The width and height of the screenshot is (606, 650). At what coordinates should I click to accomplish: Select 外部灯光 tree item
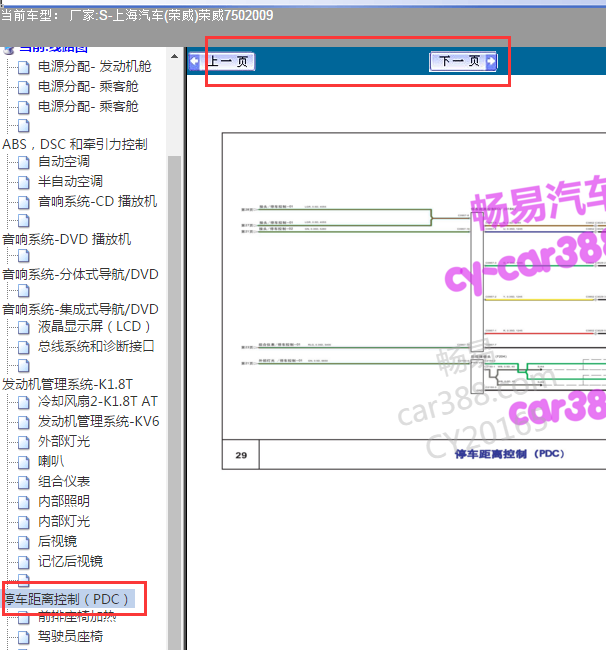coord(64,441)
